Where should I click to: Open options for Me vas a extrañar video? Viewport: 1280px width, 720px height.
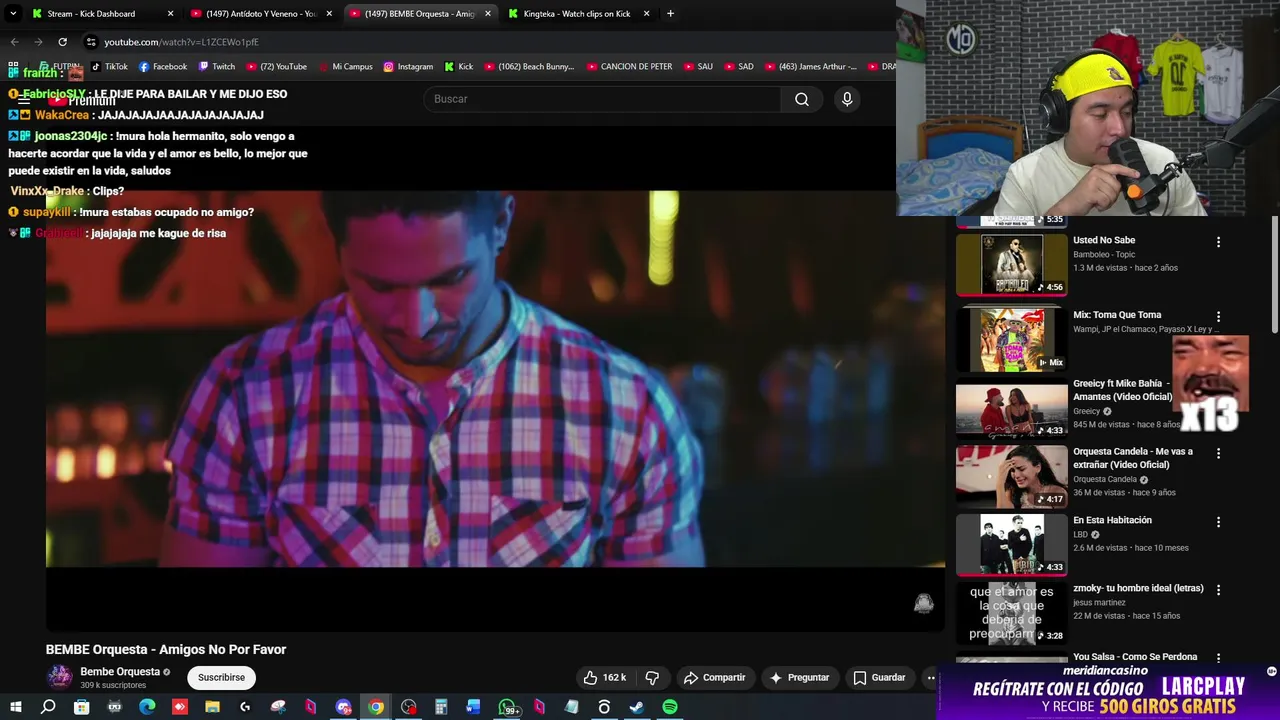point(1218,453)
